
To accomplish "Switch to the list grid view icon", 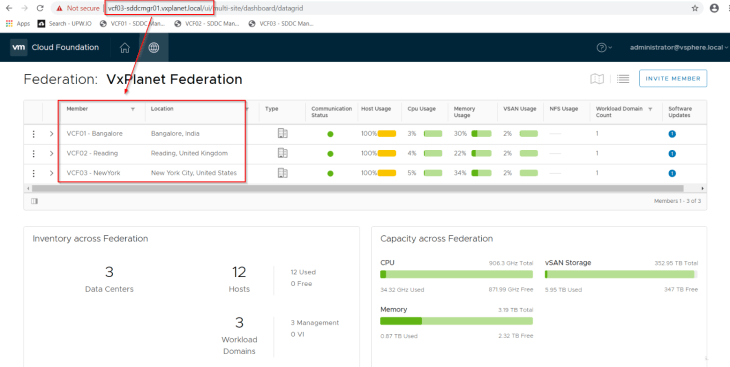I will pos(623,79).
